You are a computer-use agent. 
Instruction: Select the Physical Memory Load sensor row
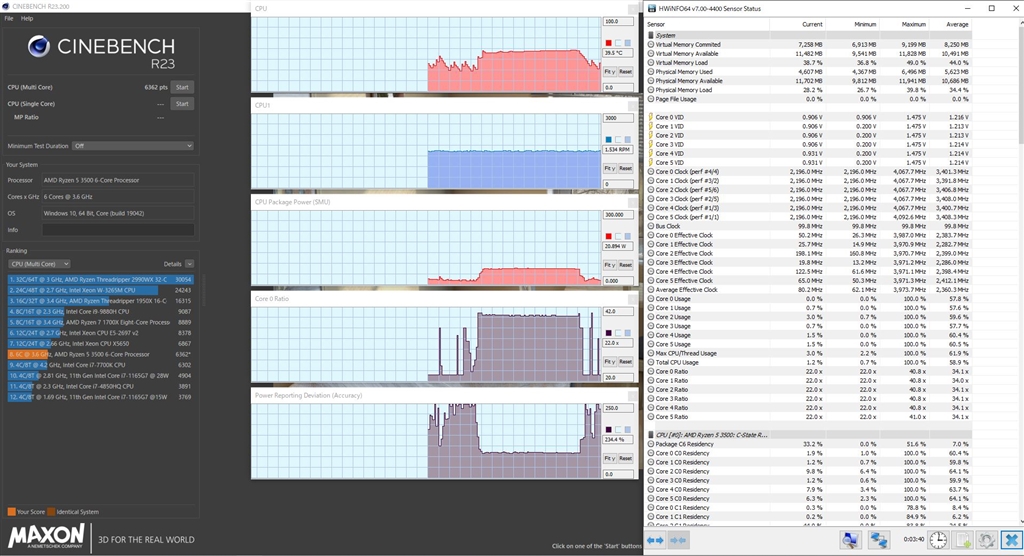808,90
